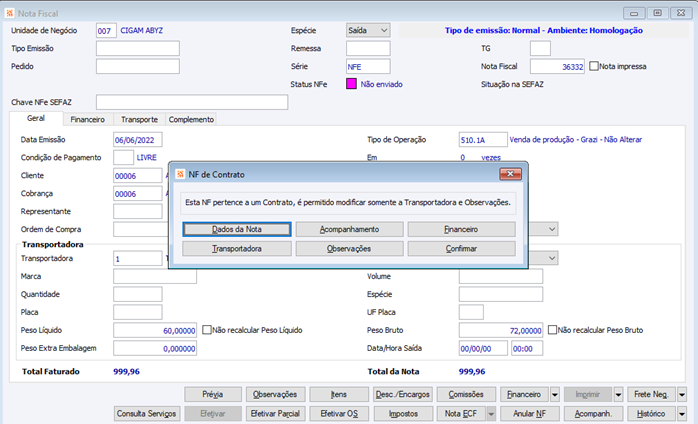The image size is (698, 424).
Task: Click the Cobrança code field 00006
Action: click(x=138, y=194)
